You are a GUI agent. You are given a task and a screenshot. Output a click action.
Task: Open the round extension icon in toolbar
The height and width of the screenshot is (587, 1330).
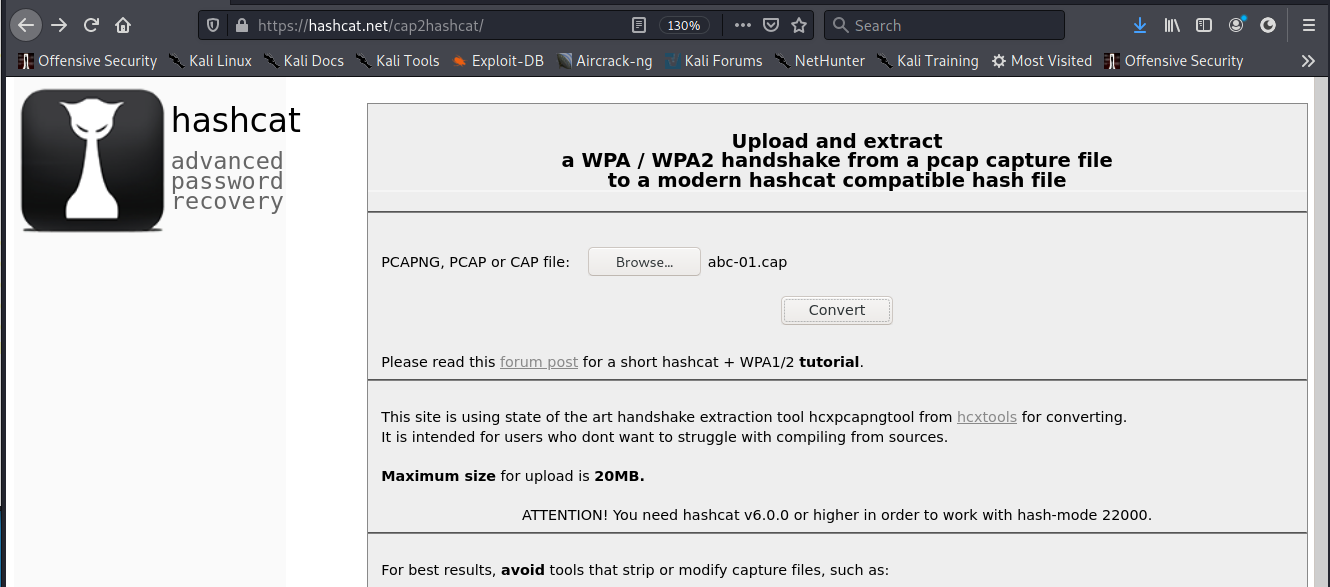point(1268,25)
